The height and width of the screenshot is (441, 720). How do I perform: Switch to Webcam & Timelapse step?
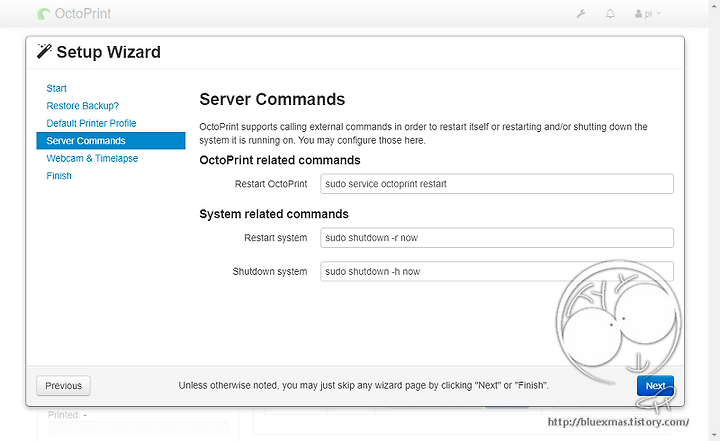[92, 158]
